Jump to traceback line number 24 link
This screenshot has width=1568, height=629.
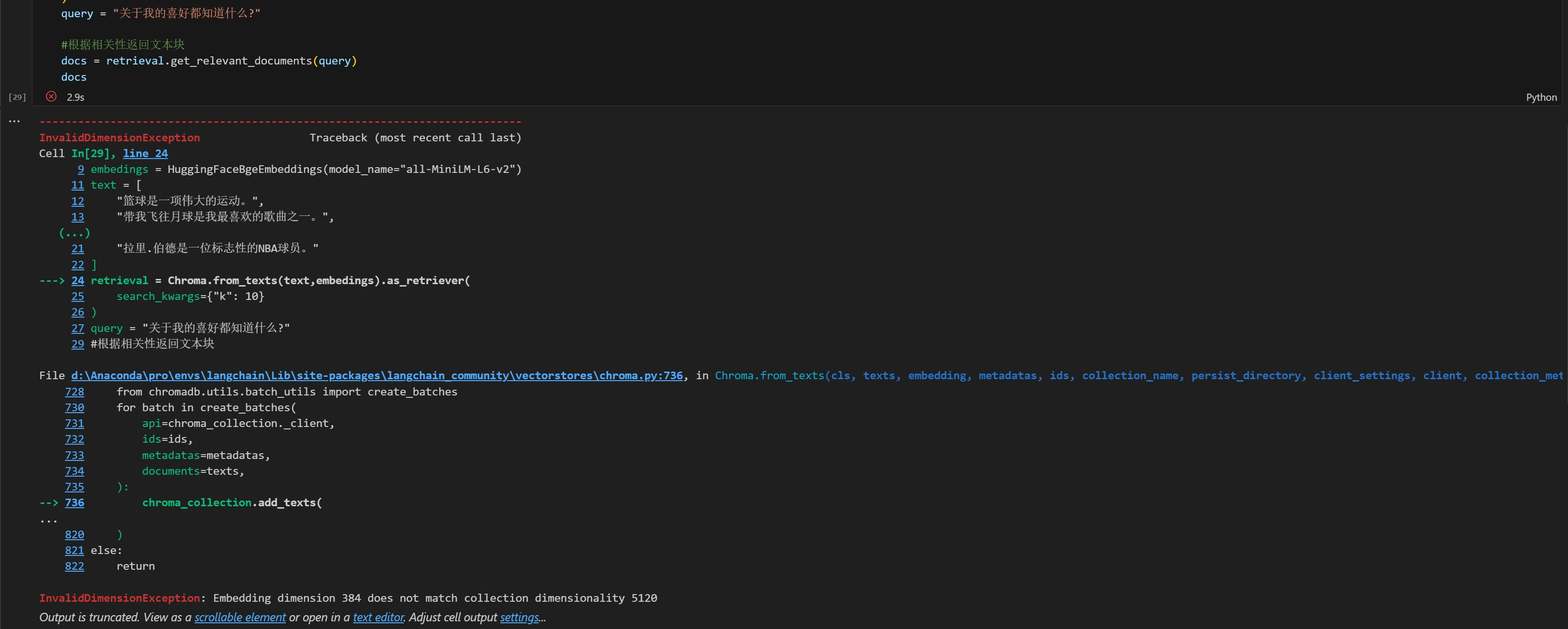(x=78, y=280)
